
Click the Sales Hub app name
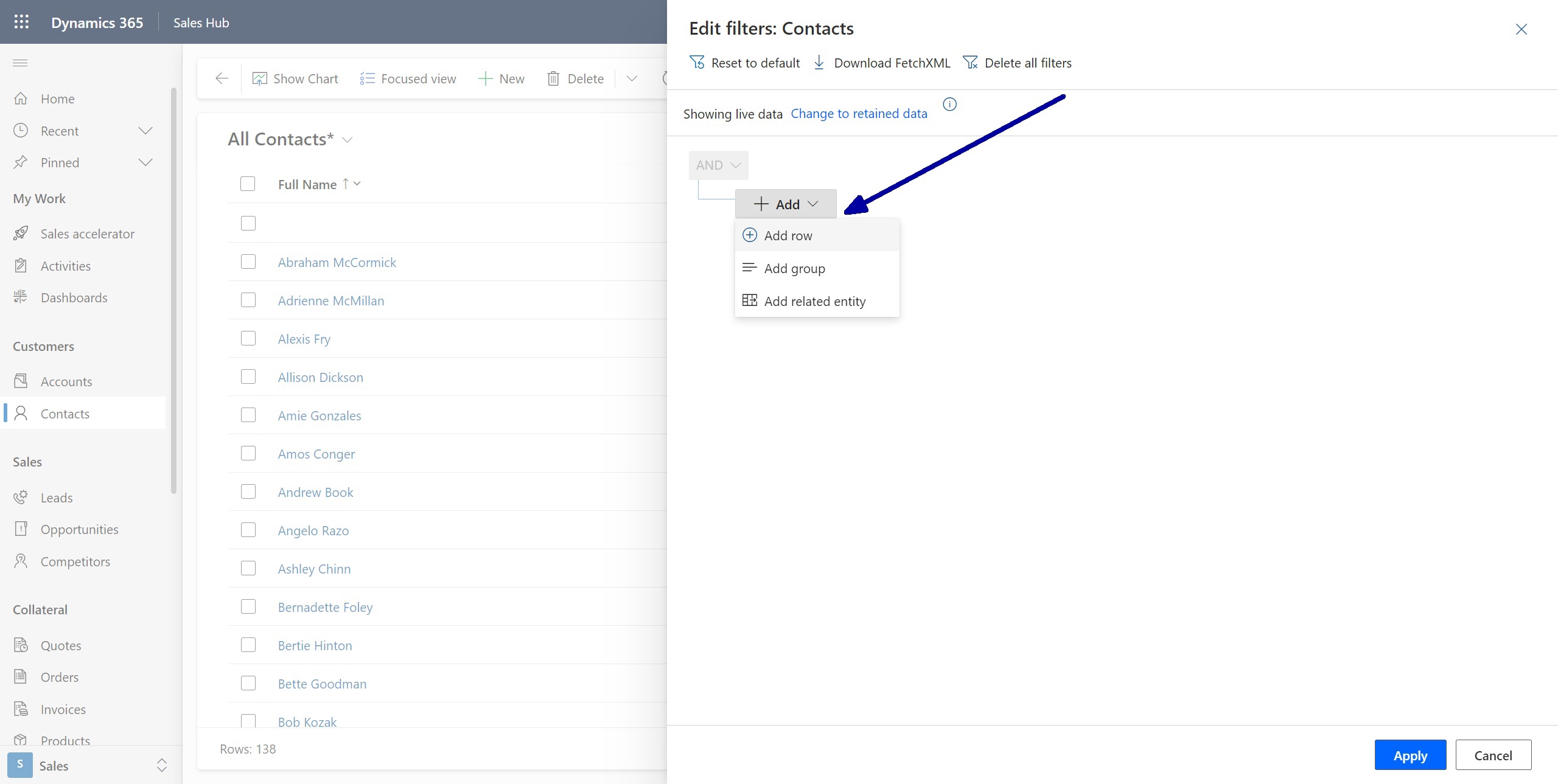201,23
